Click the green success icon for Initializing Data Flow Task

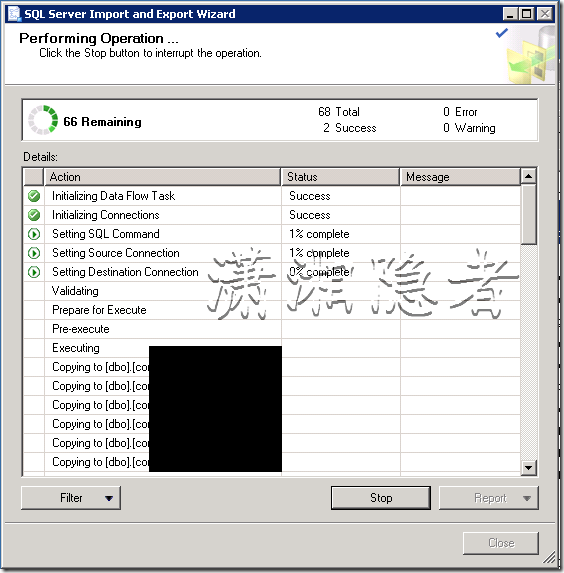(x=34, y=196)
